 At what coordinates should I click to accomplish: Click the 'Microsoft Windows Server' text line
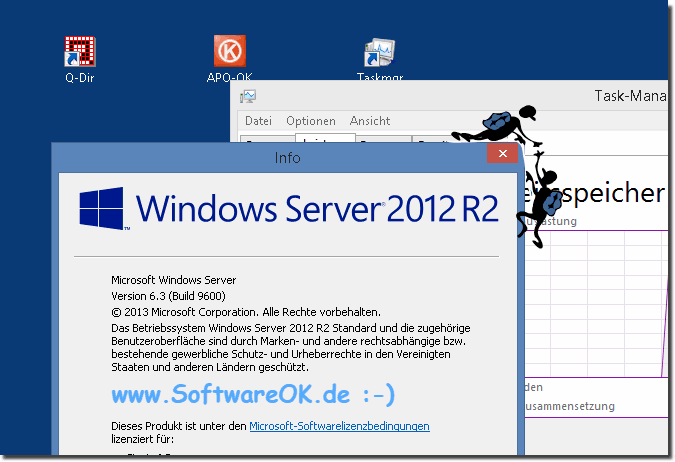(173, 280)
